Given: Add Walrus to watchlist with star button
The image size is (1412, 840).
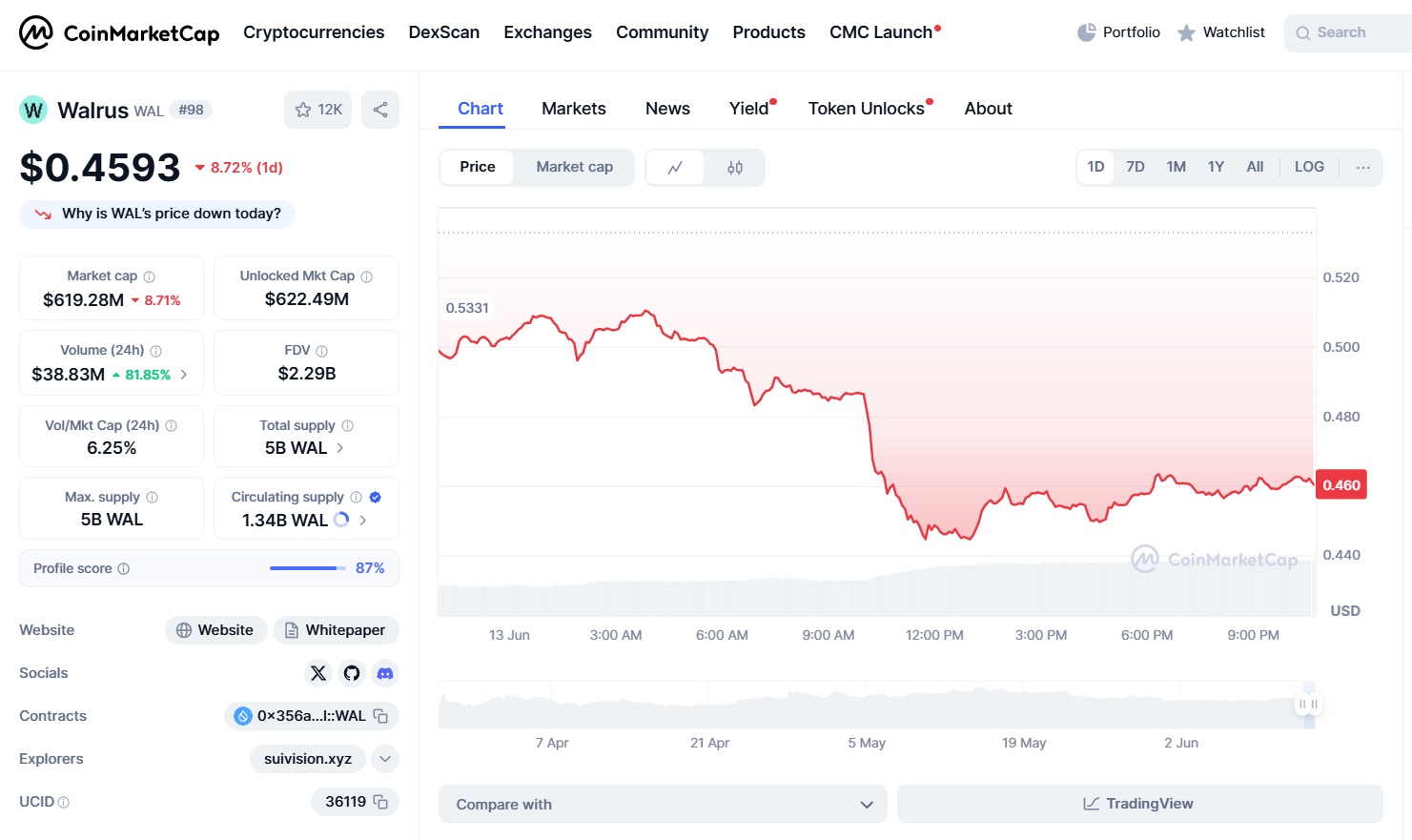Looking at the screenshot, I should coord(317,110).
